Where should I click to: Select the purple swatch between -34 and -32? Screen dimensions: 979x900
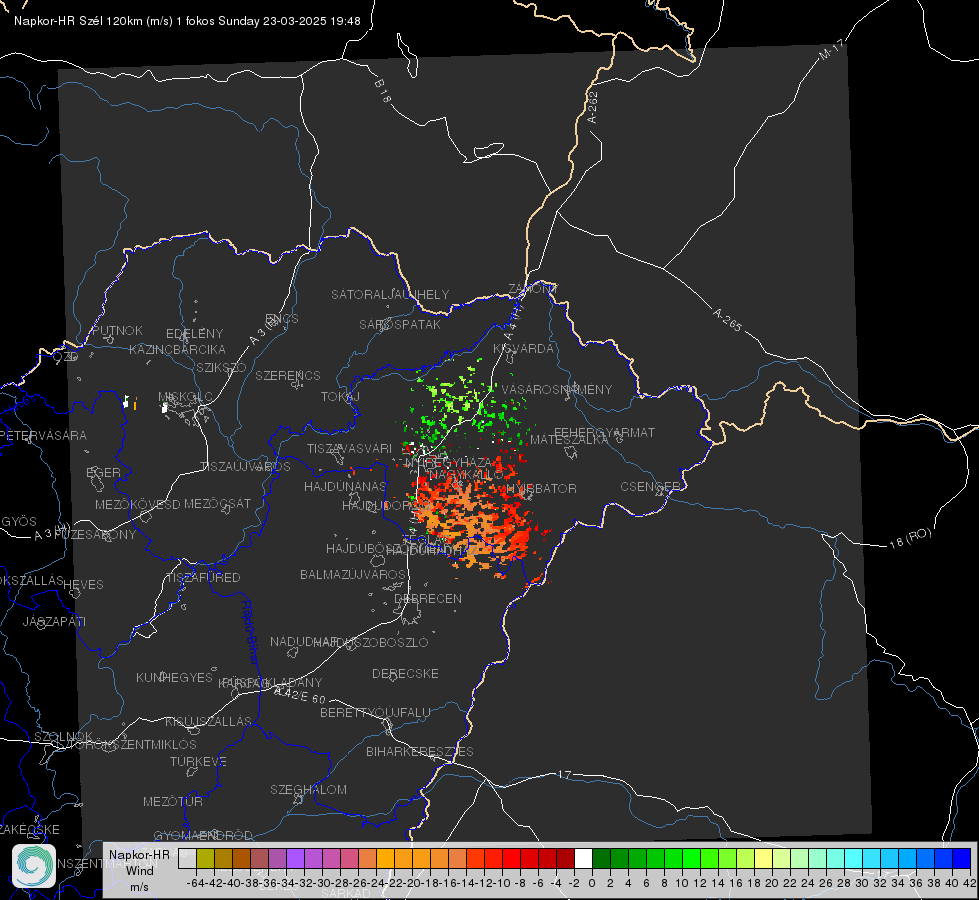pos(295,858)
